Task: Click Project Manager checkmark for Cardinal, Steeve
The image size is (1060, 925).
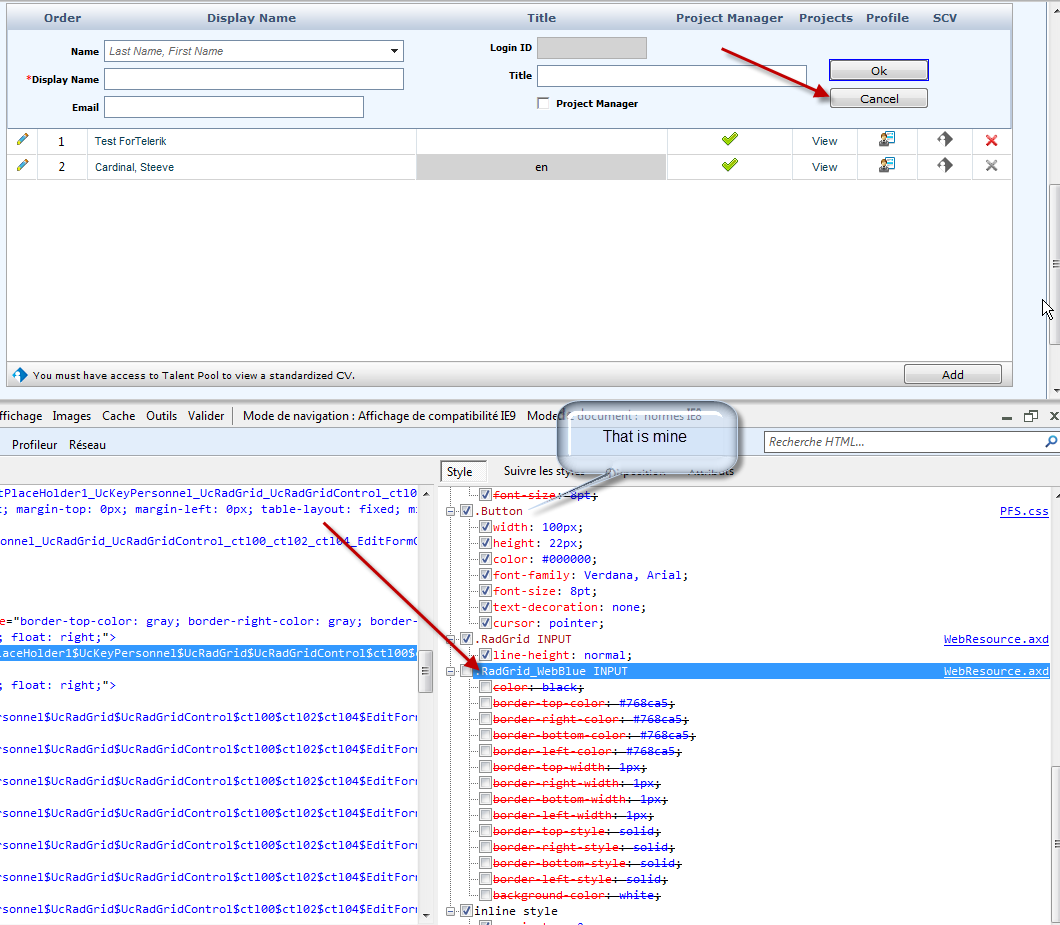Action: 729,165
